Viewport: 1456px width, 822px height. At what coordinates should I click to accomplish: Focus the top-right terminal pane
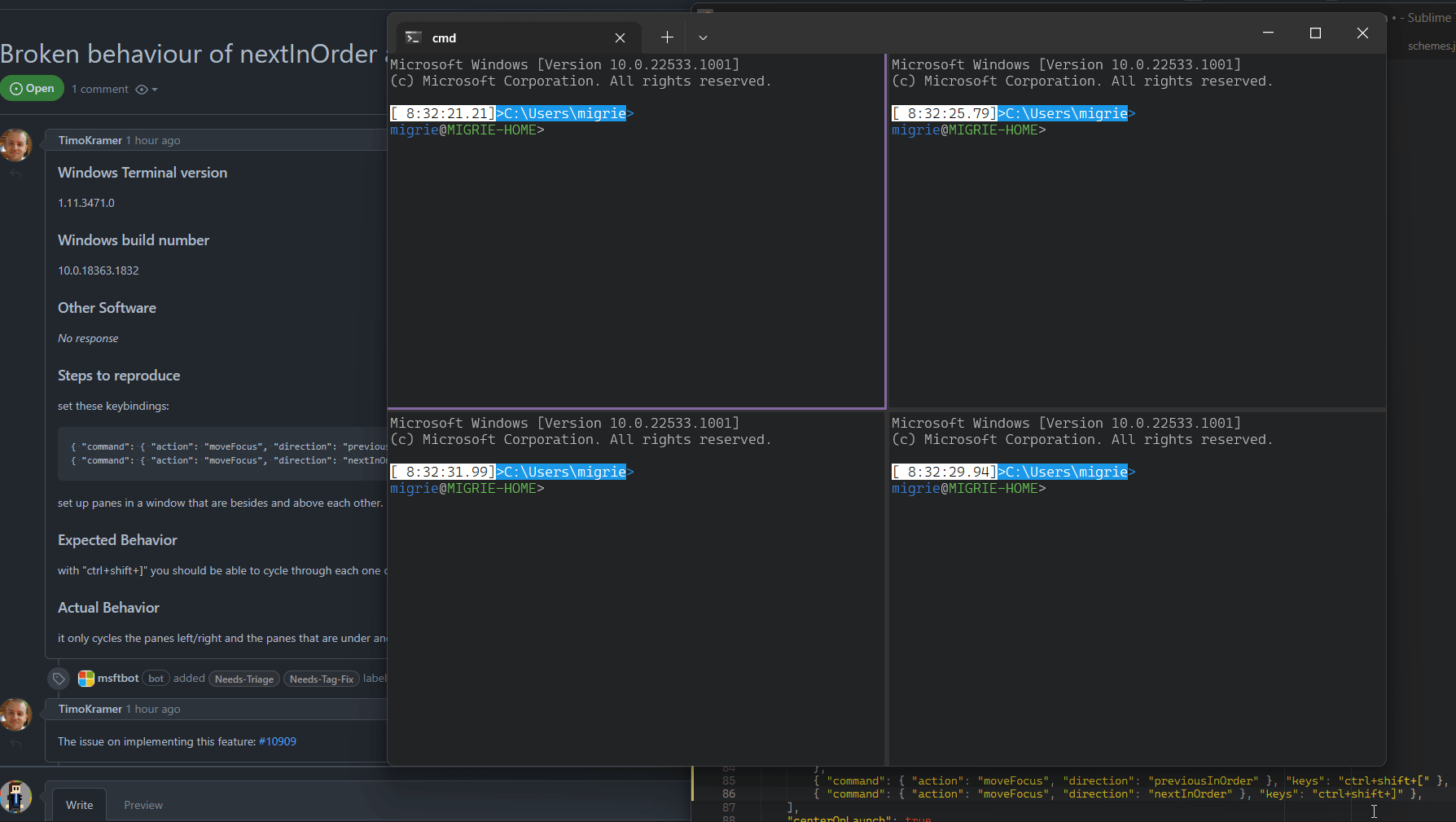point(1137,231)
